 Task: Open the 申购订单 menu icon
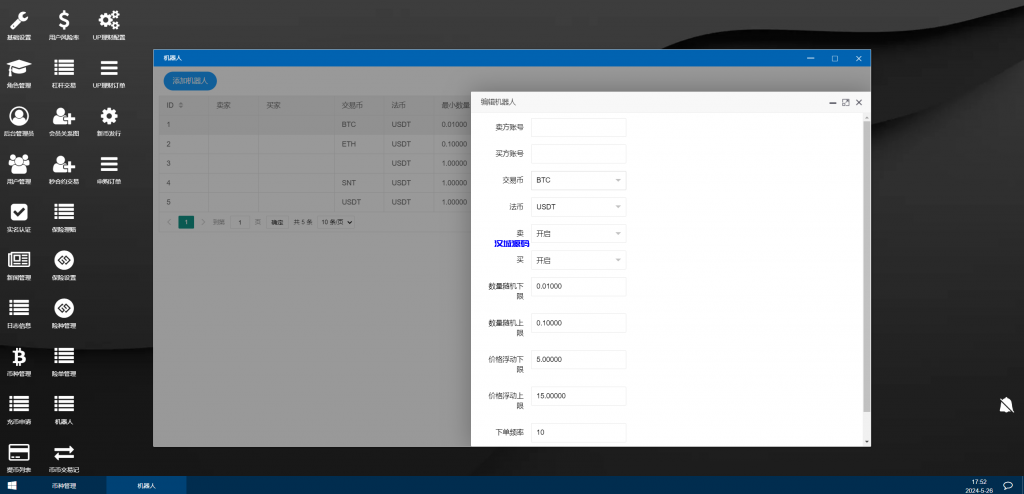coord(108,163)
